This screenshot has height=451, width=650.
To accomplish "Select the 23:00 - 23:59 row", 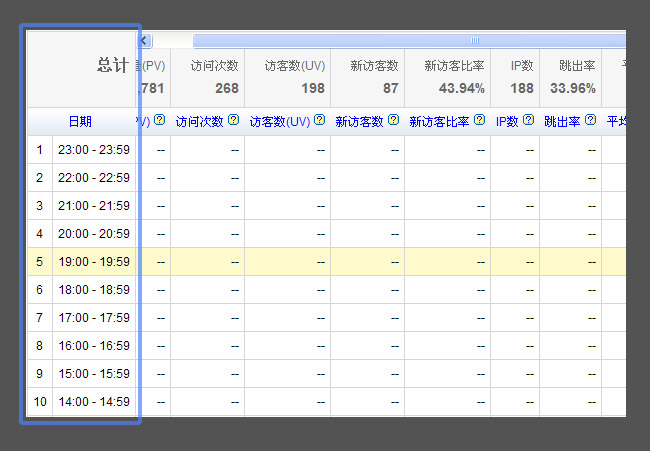I will 327,150.
